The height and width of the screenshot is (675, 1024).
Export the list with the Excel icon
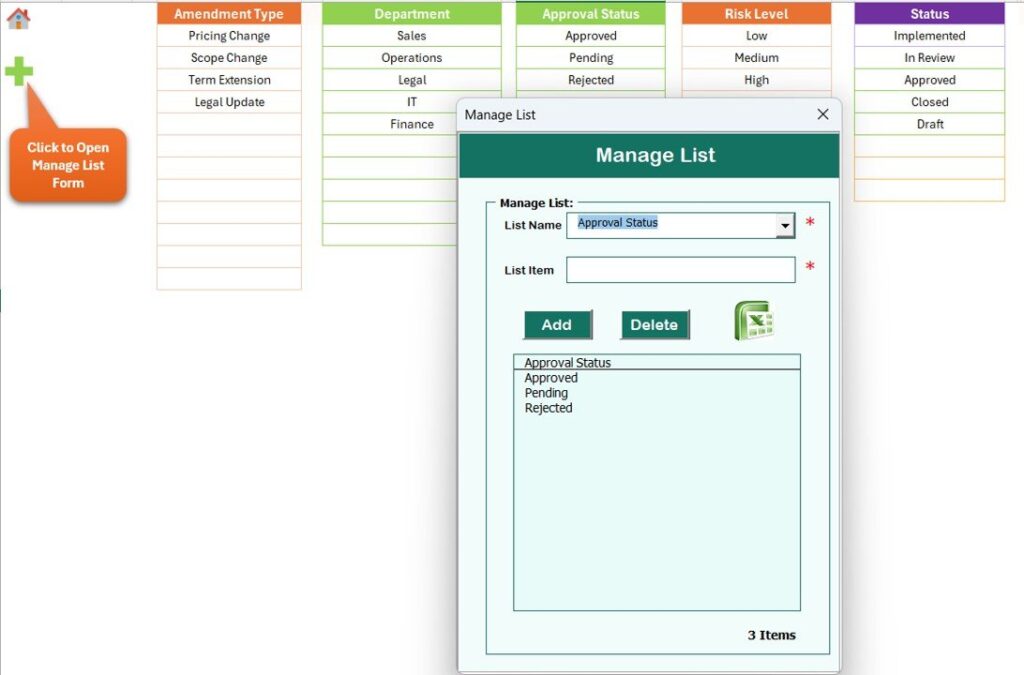pyautogui.click(x=754, y=321)
